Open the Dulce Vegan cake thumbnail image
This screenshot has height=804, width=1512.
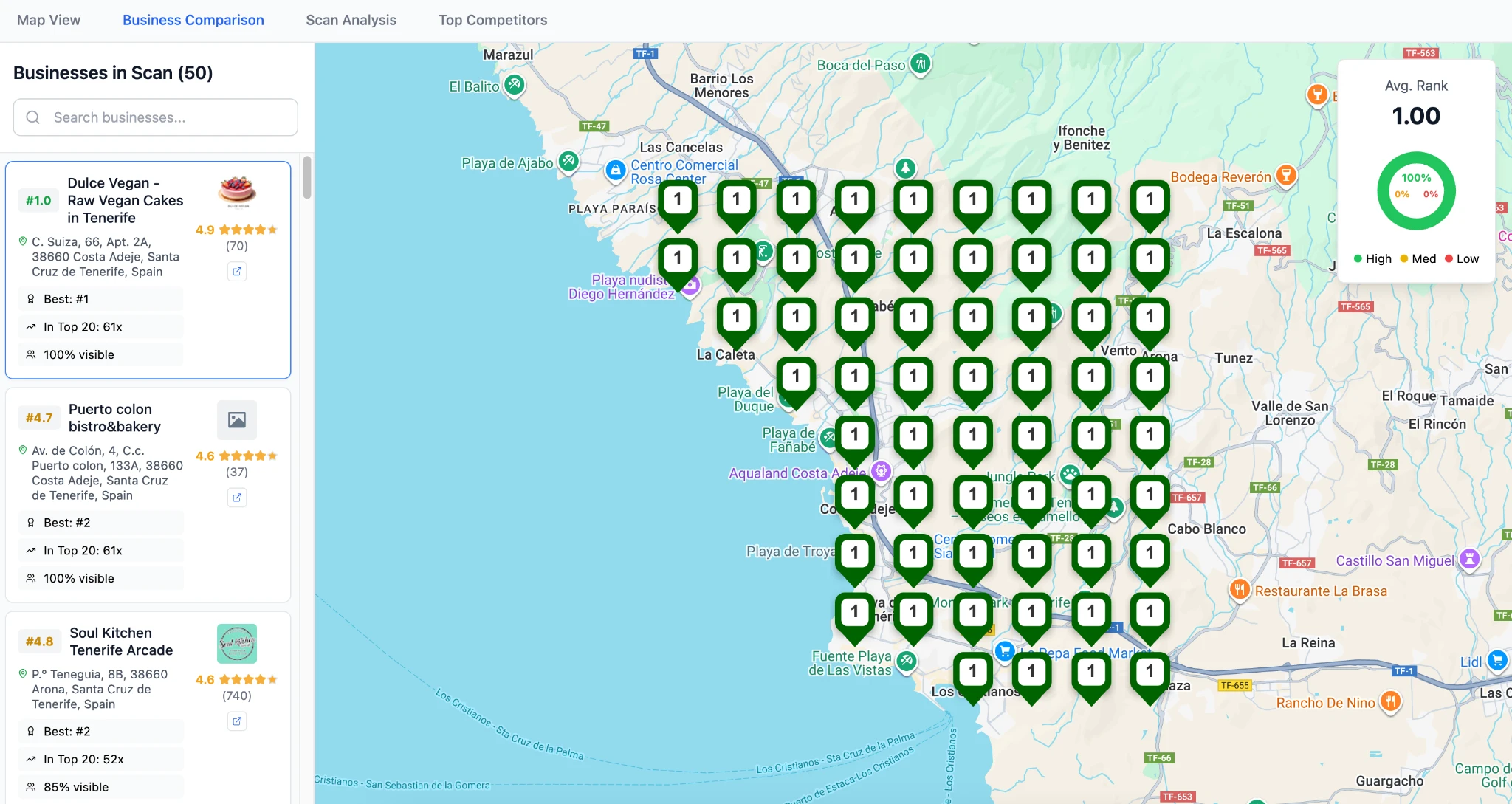point(238,192)
